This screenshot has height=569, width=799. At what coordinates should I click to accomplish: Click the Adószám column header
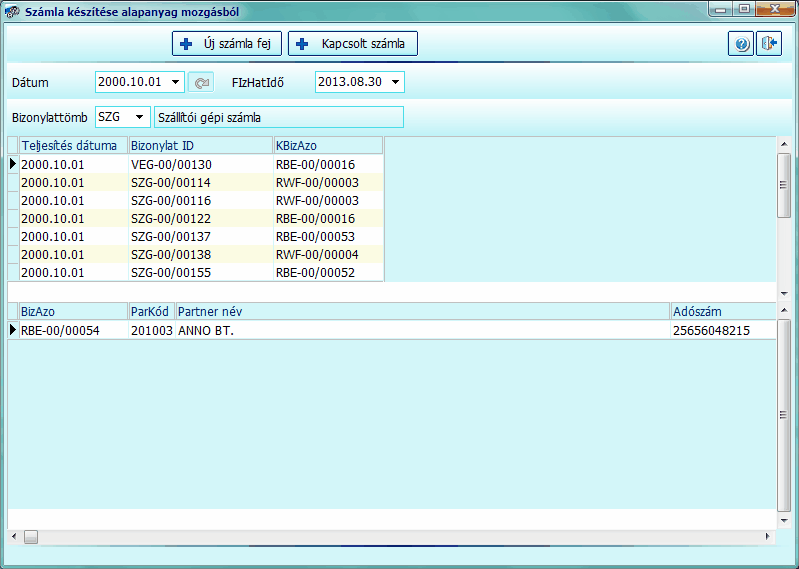[723, 311]
